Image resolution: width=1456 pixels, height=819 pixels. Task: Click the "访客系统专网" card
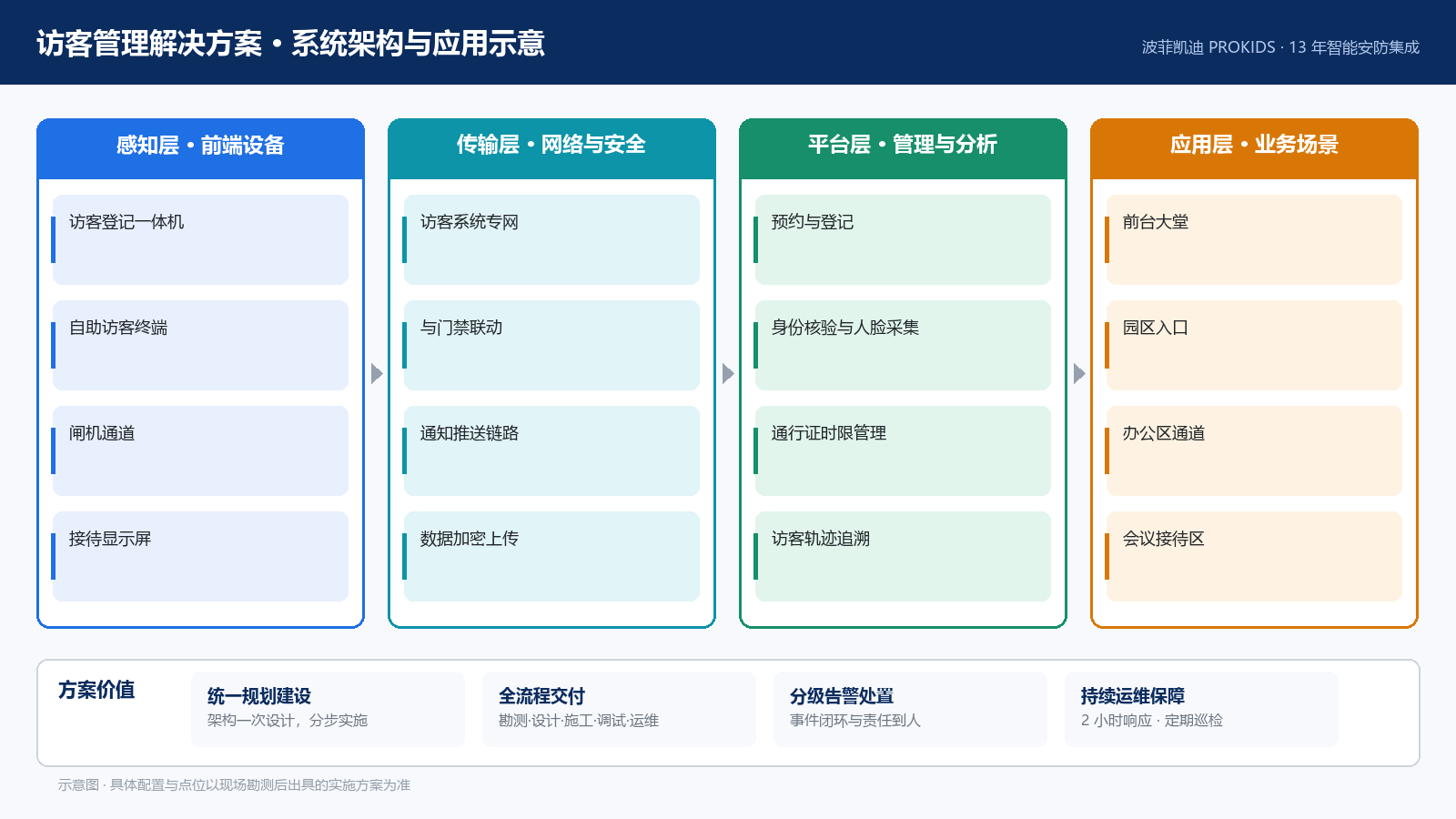(x=551, y=239)
